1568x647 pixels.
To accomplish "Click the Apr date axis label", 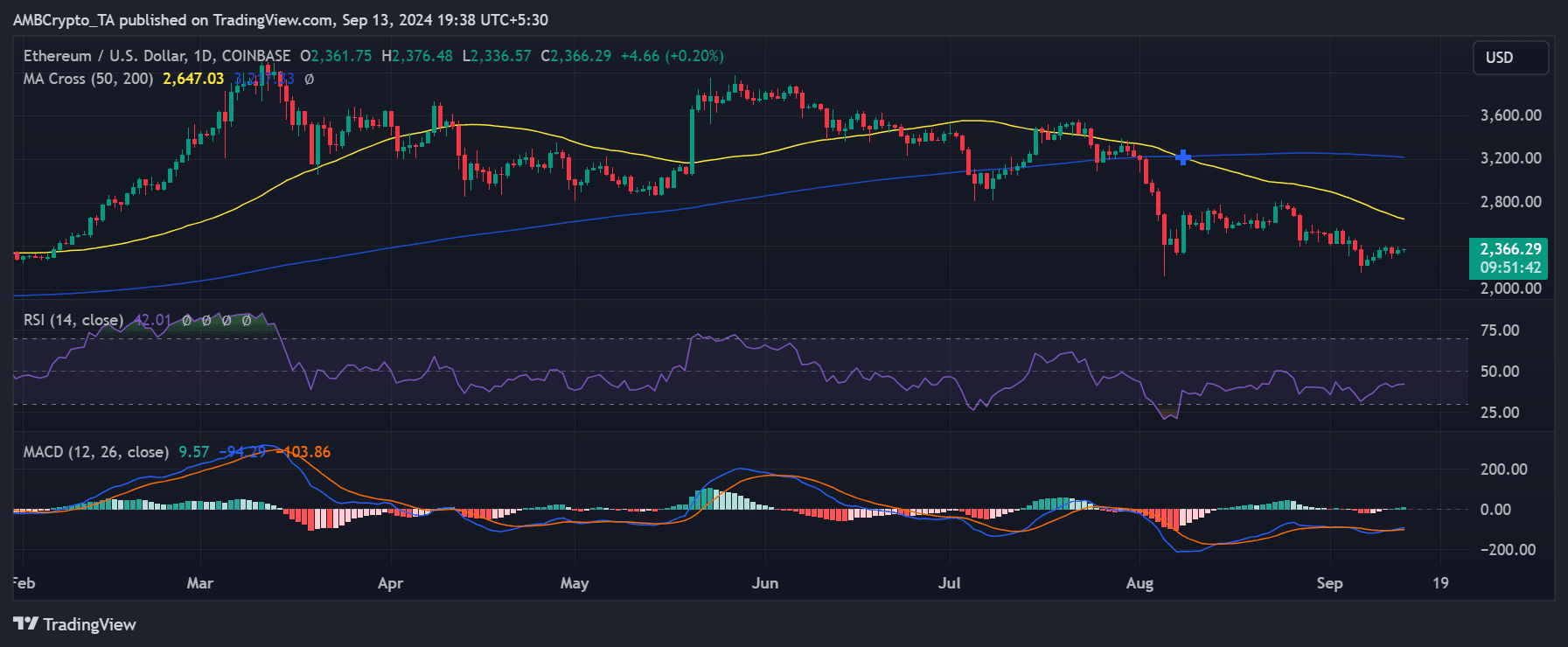I will (x=390, y=583).
